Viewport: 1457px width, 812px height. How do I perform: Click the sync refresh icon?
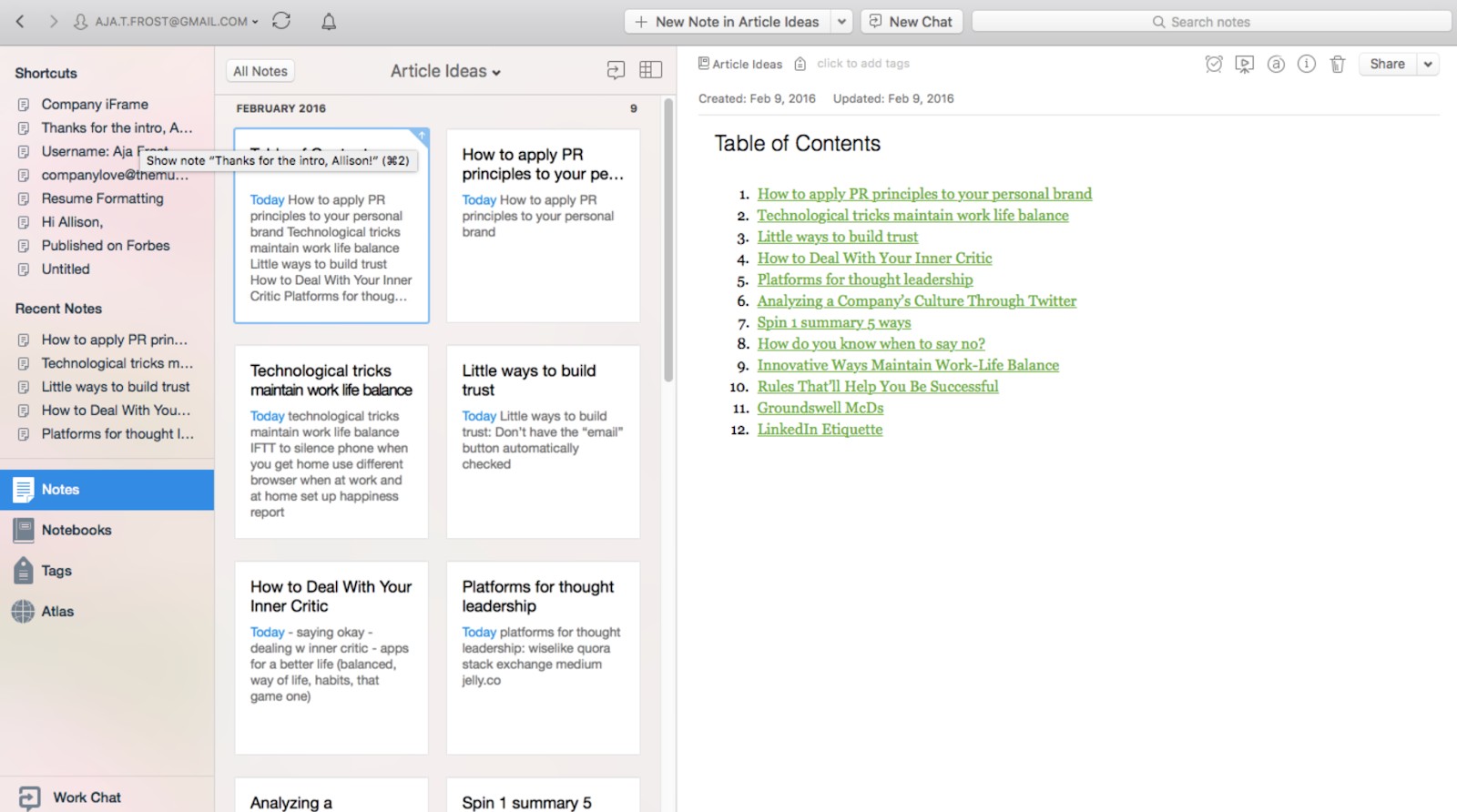(x=281, y=21)
